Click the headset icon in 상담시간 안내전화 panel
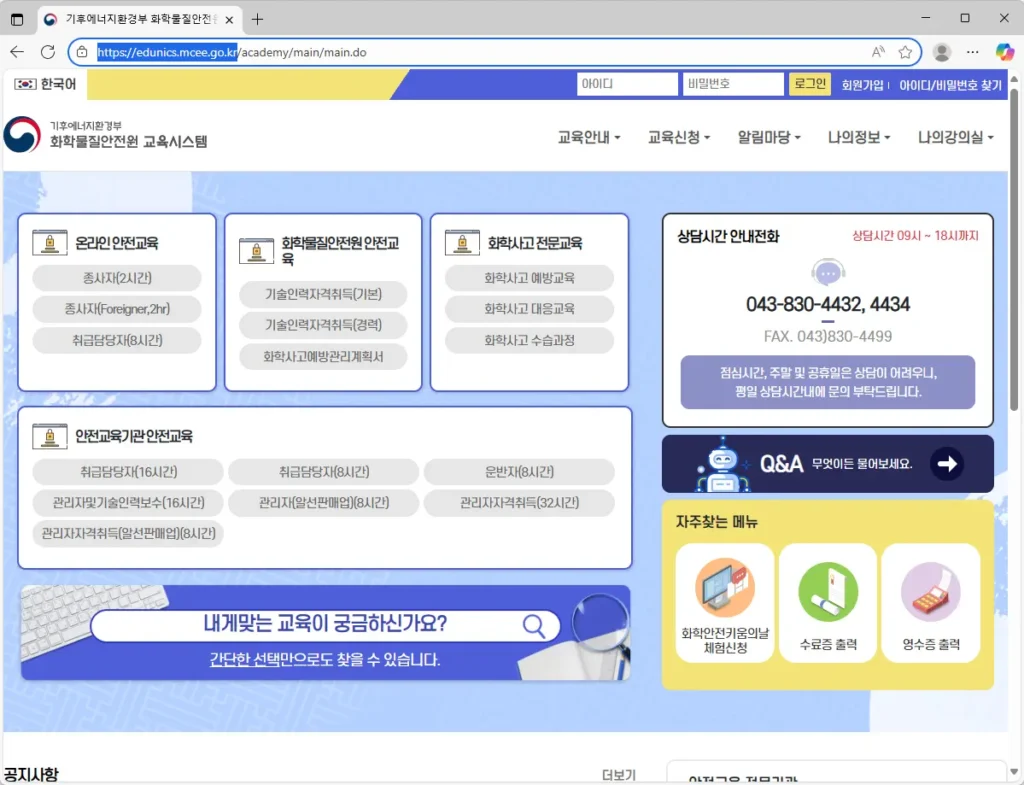This screenshot has height=785, width=1024. pyautogui.click(x=827, y=272)
